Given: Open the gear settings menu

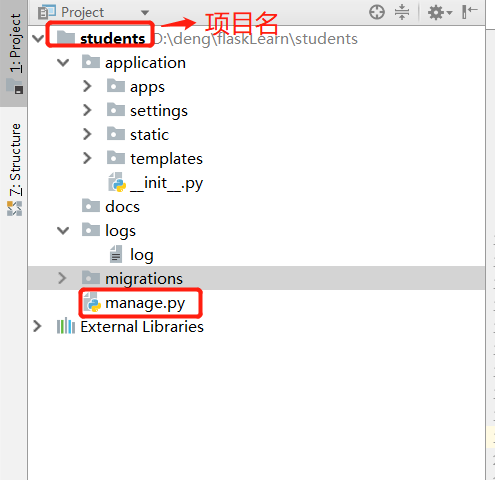Looking at the screenshot, I should [x=440, y=13].
